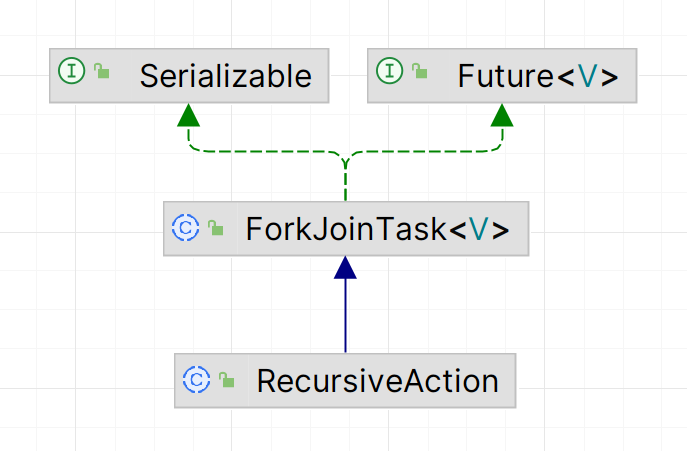Click the green lock icon beside ForkJoinTask<V>
The height and width of the screenshot is (451, 687).
click(215, 229)
